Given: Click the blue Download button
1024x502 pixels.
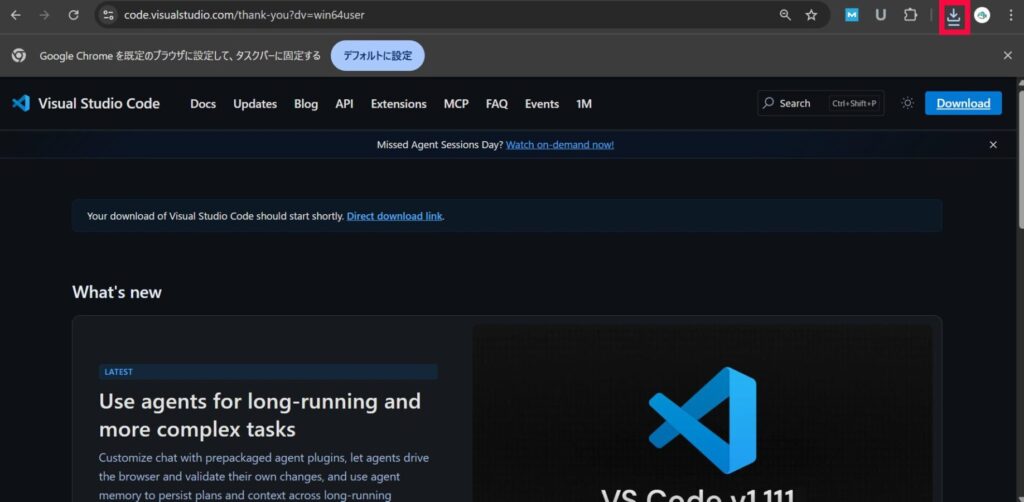Looking at the screenshot, I should 963,103.
